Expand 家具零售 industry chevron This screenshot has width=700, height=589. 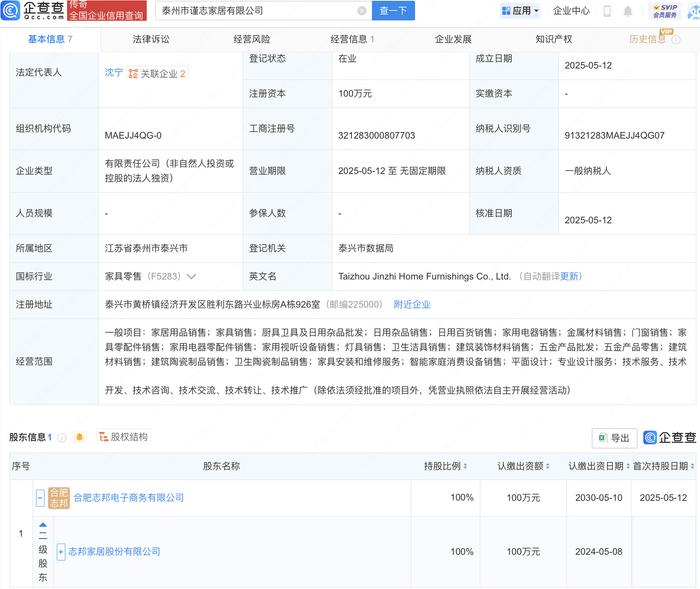pos(191,276)
